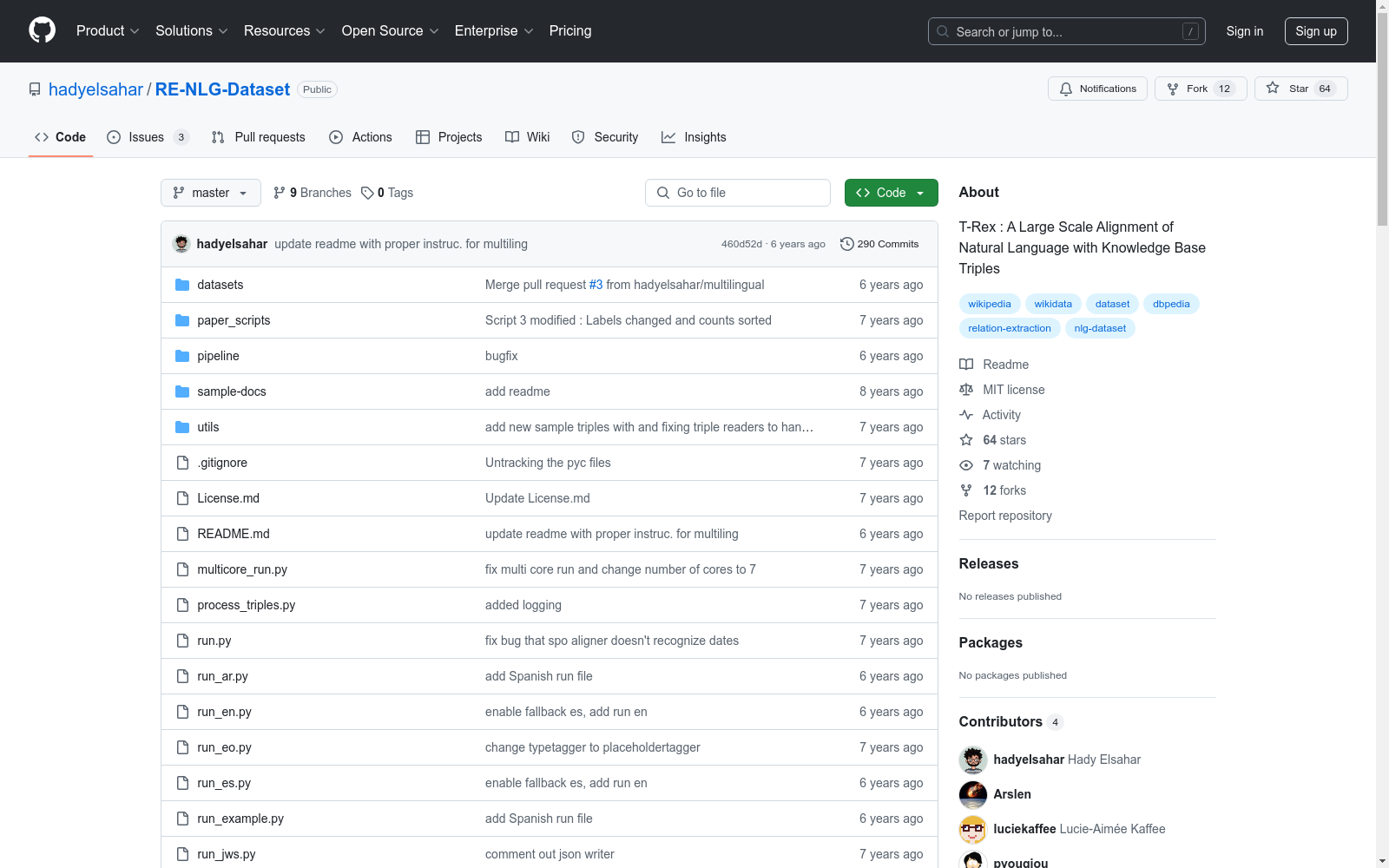Click the GitHub logo icon
The width and height of the screenshot is (1389, 868).
42,30
